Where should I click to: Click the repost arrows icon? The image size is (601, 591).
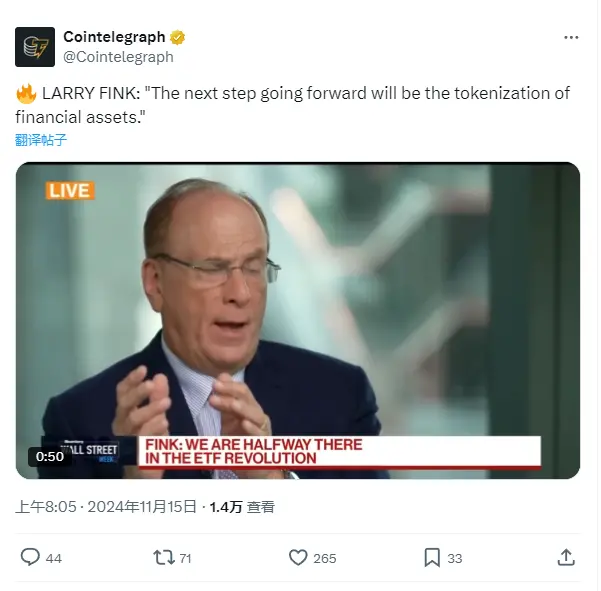164,557
